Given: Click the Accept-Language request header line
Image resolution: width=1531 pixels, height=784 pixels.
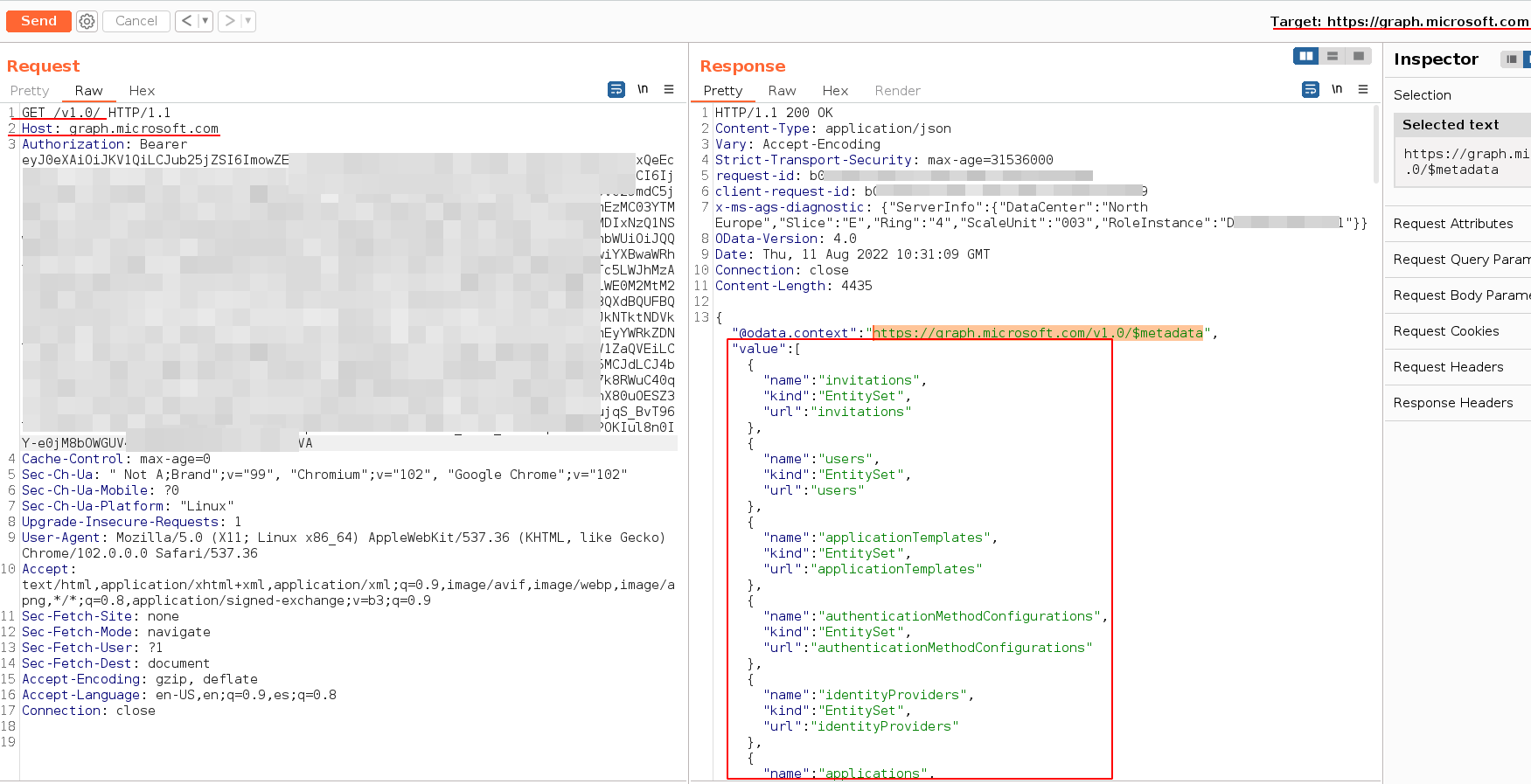Looking at the screenshot, I should pos(179,695).
